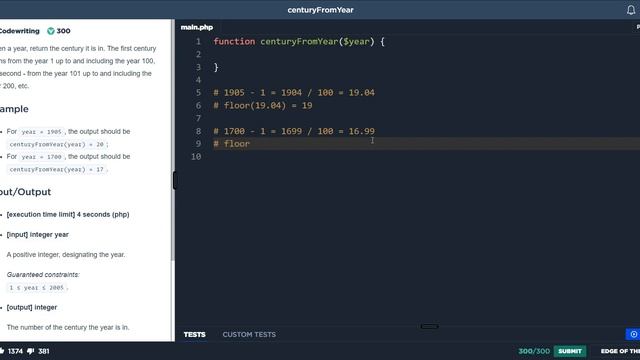Click the green 300 points badge icon
Screen dimensions: 640x360
[x=51, y=31]
